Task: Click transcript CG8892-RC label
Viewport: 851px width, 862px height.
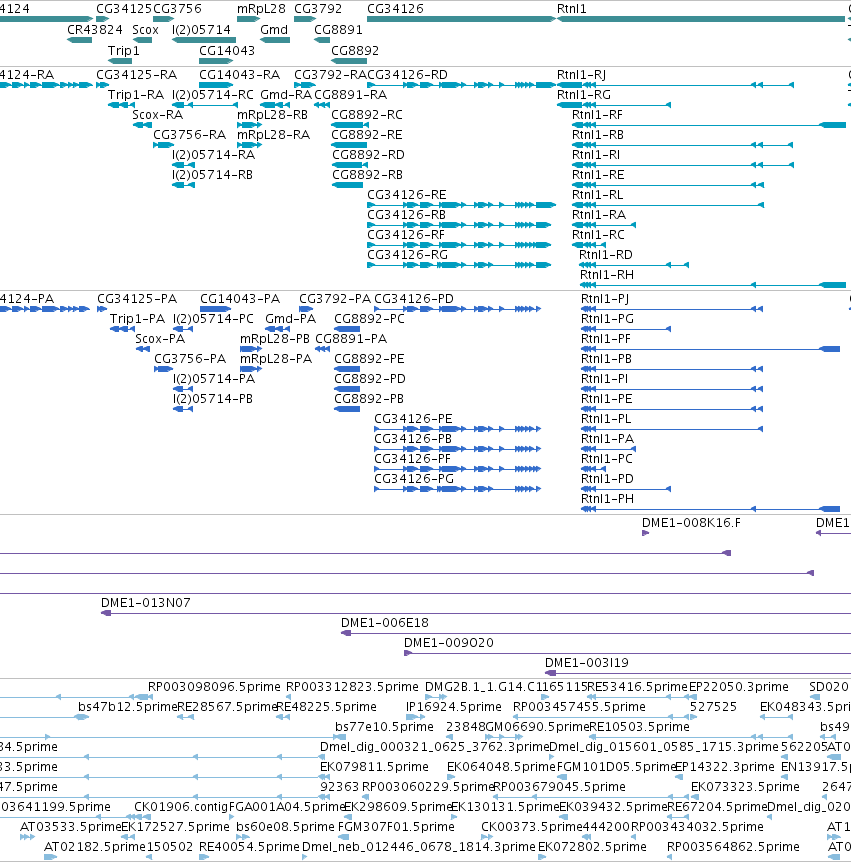Action: coord(367,115)
